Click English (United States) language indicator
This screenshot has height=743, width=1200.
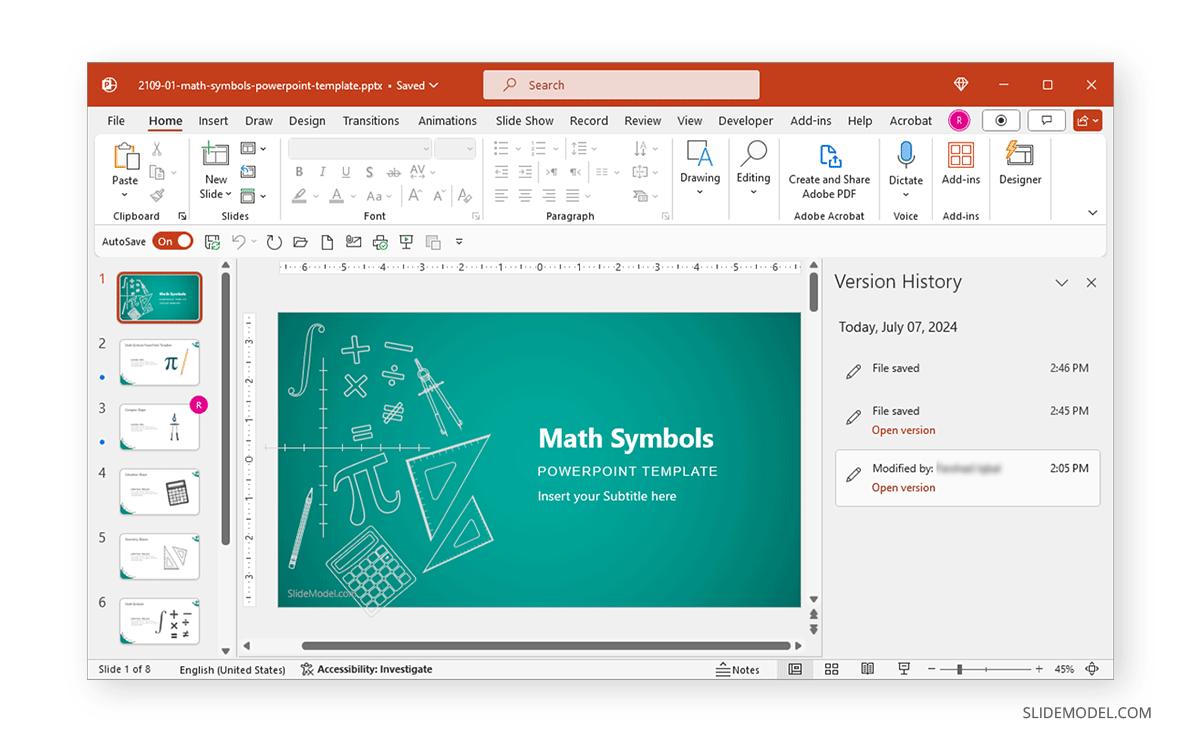coord(232,670)
